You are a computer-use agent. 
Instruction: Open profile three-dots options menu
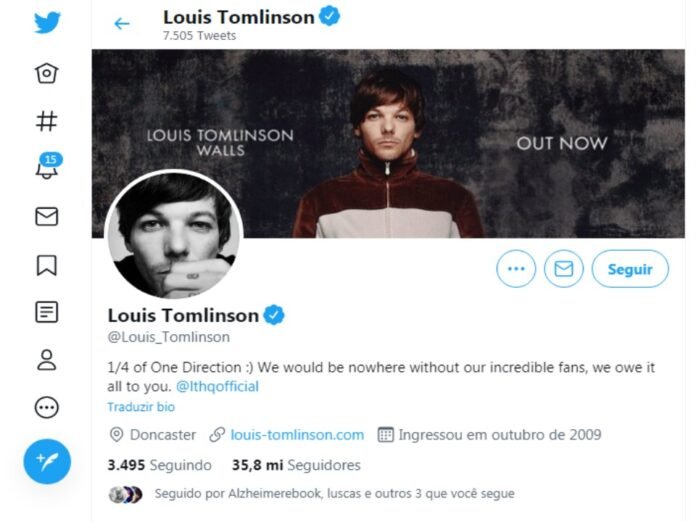516,269
